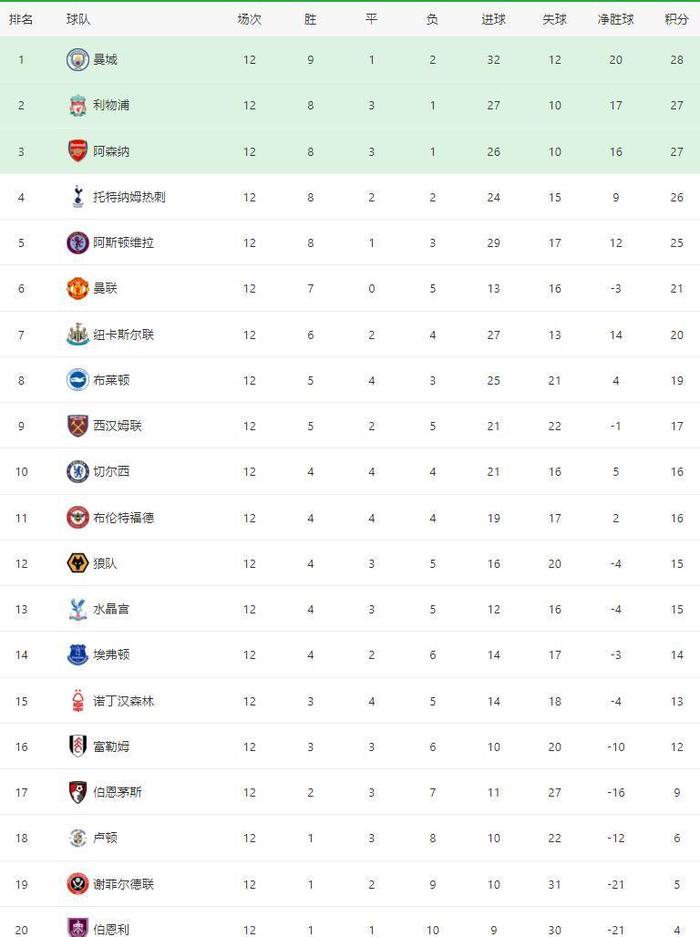The width and height of the screenshot is (700, 937).
Task: Open the 诺丁汉森林 team name link
Action: pos(123,701)
